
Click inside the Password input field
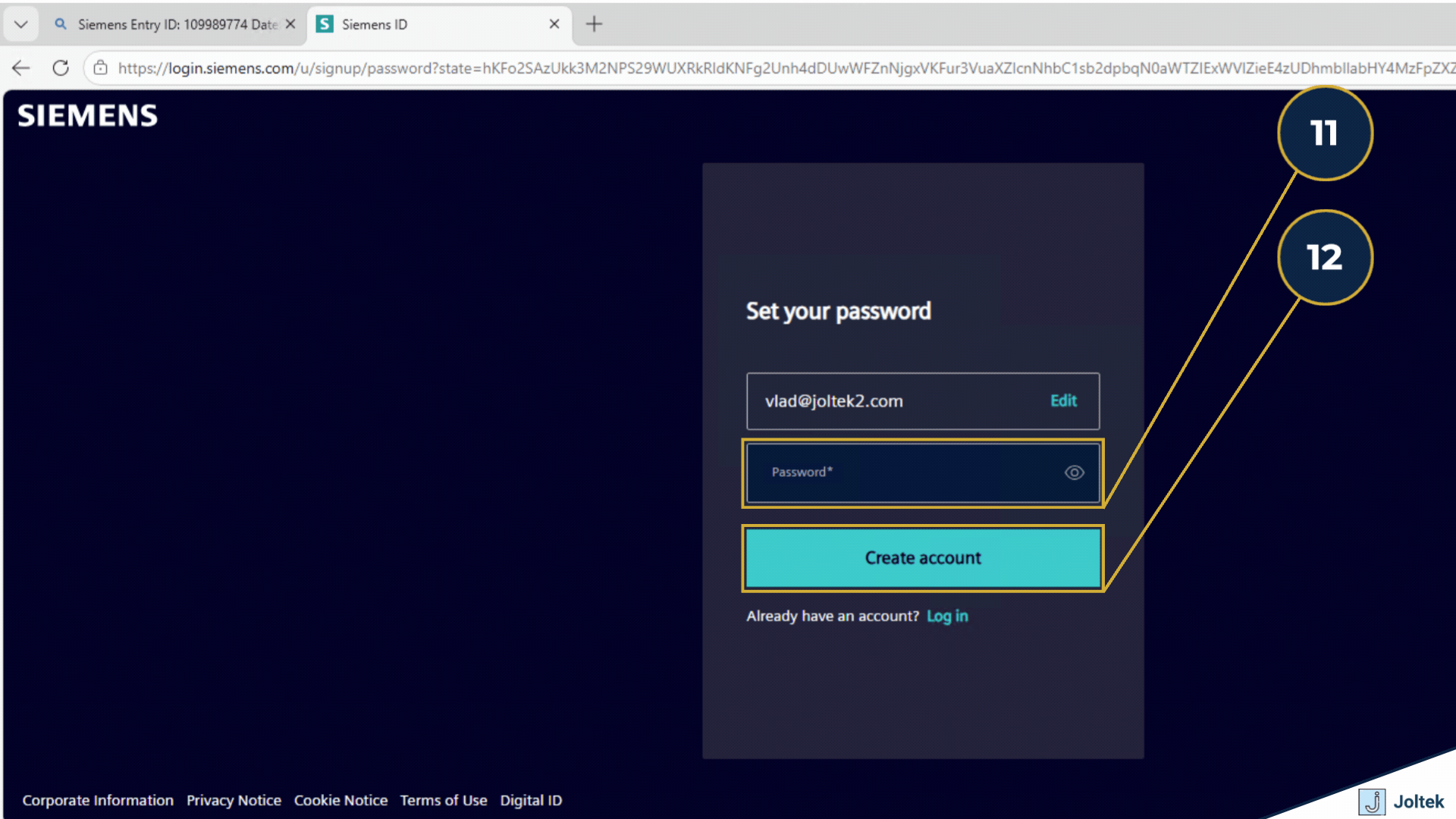(895, 472)
